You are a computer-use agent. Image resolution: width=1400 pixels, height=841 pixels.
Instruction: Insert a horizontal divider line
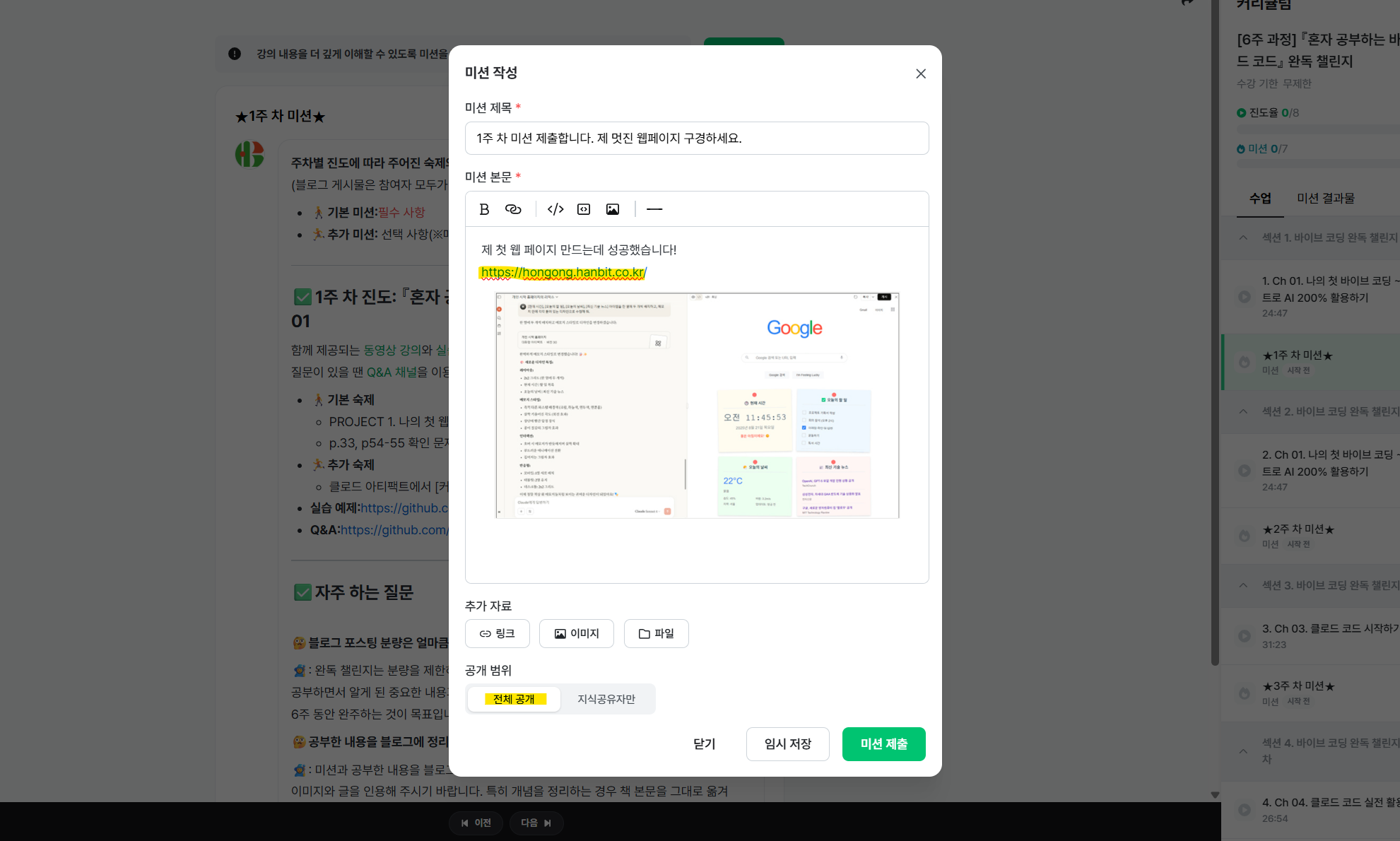tap(654, 209)
